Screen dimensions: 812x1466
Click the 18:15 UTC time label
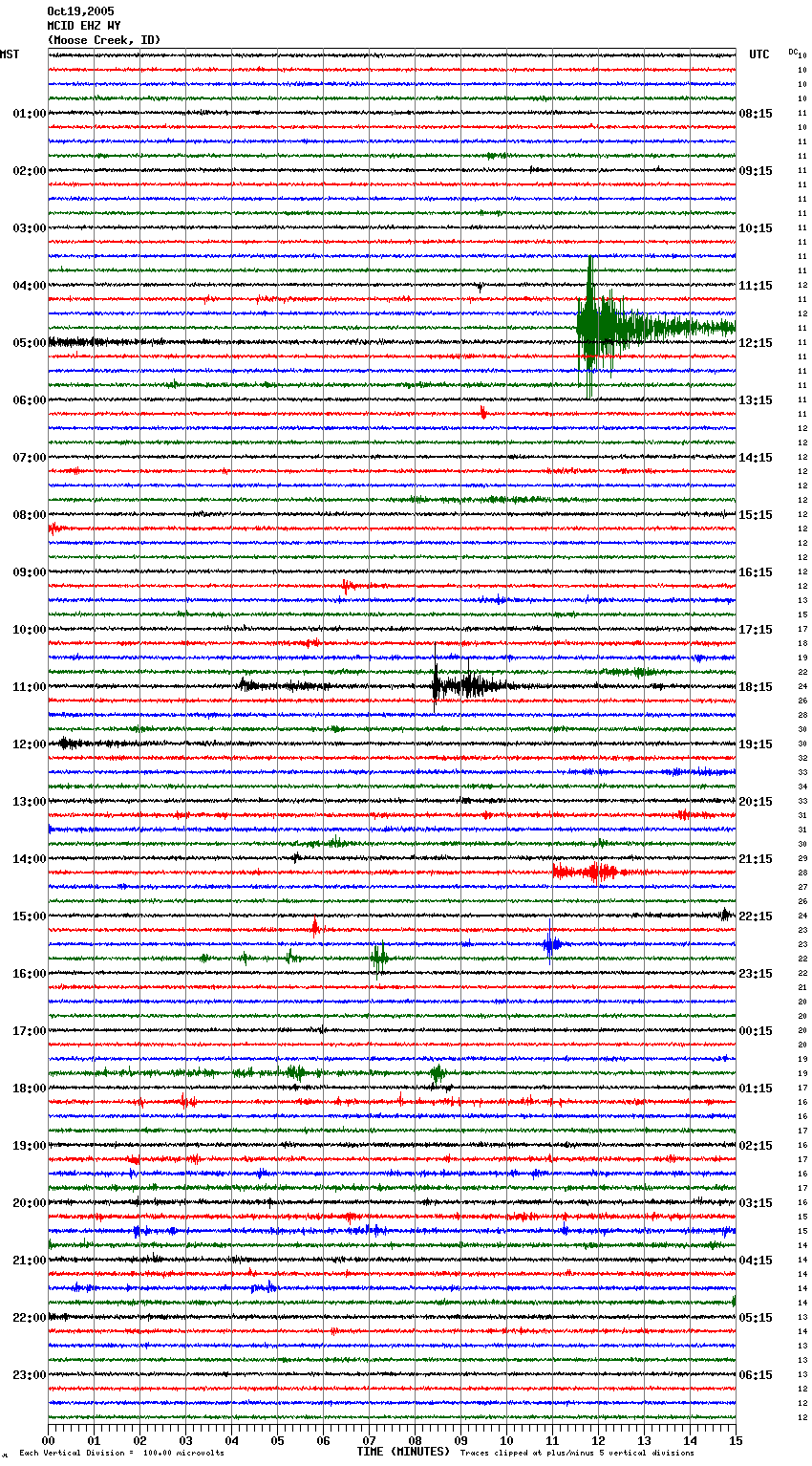(756, 687)
